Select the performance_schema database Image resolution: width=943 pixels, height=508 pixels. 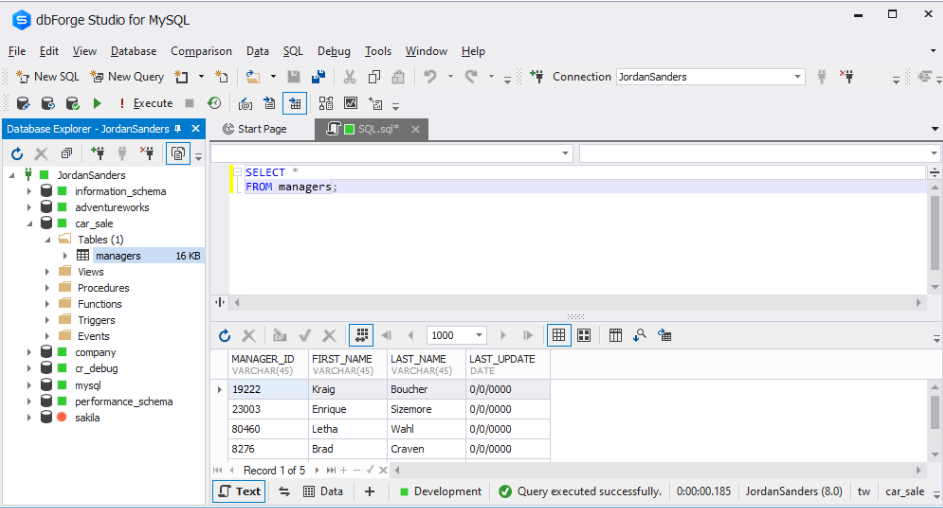[x=123, y=402]
